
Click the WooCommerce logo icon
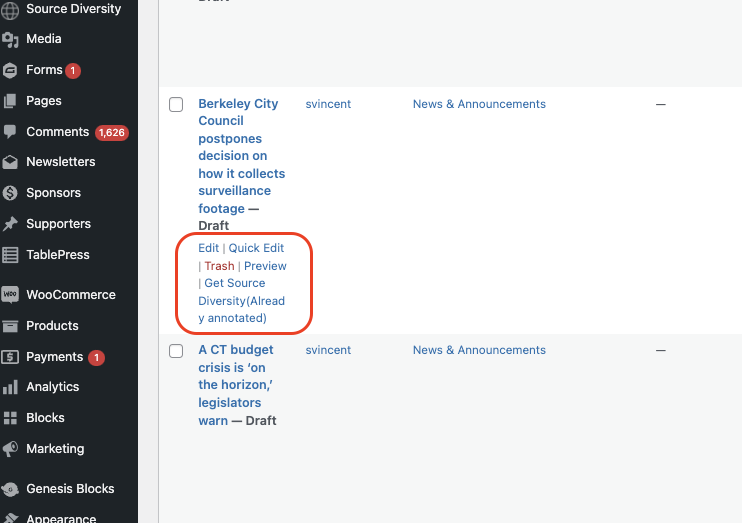(x=11, y=295)
